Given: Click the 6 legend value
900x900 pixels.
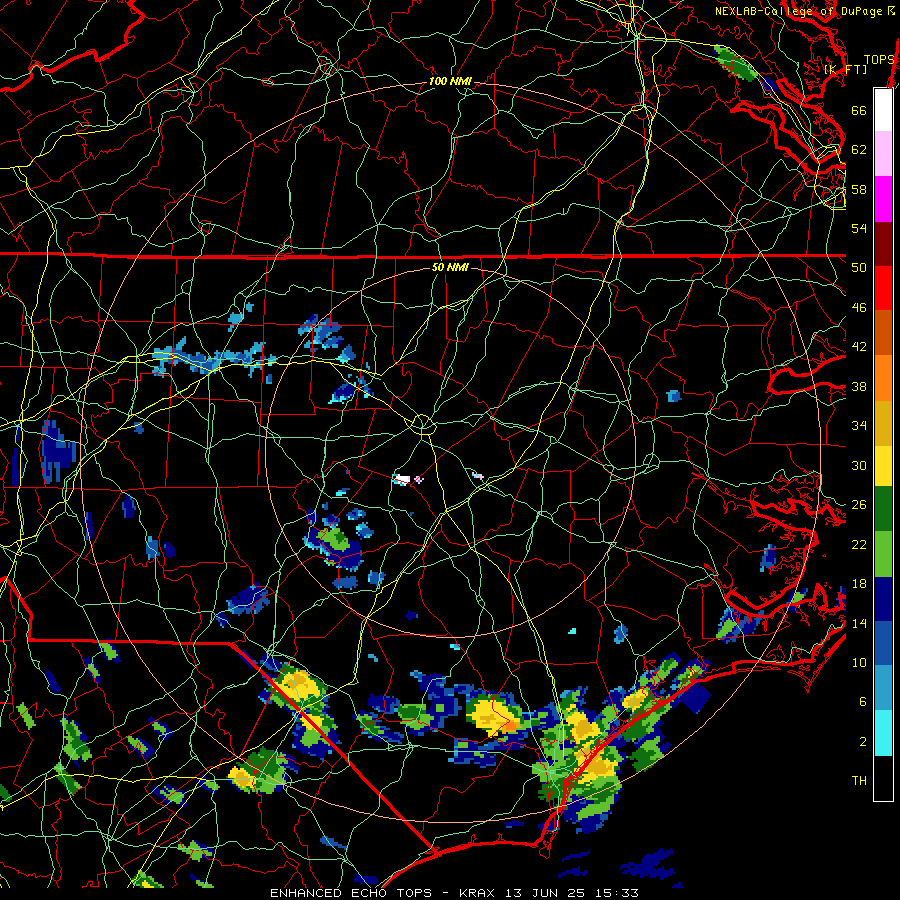Looking at the screenshot, I should pyautogui.click(x=863, y=702).
